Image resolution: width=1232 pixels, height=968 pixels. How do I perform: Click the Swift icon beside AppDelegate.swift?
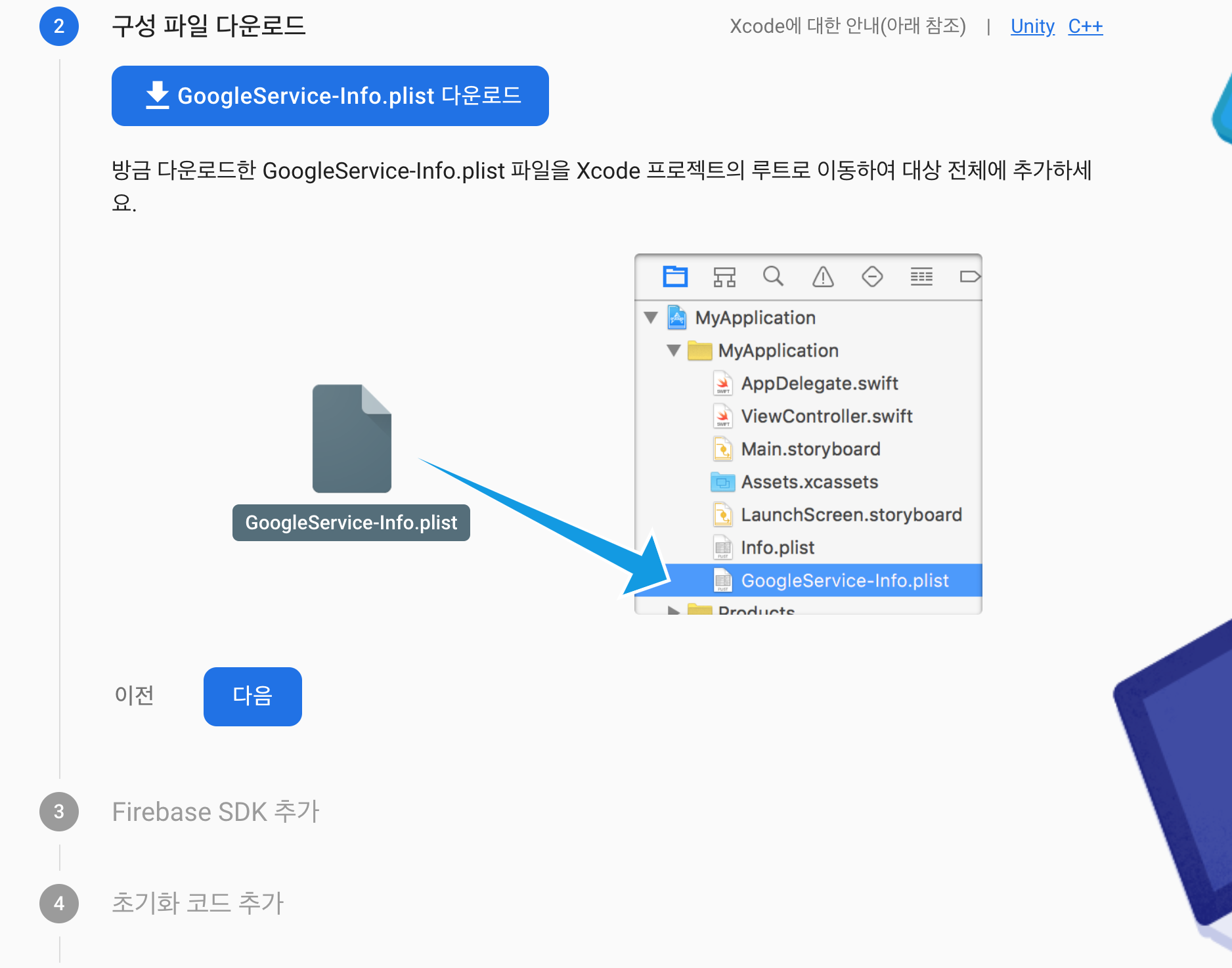point(723,384)
